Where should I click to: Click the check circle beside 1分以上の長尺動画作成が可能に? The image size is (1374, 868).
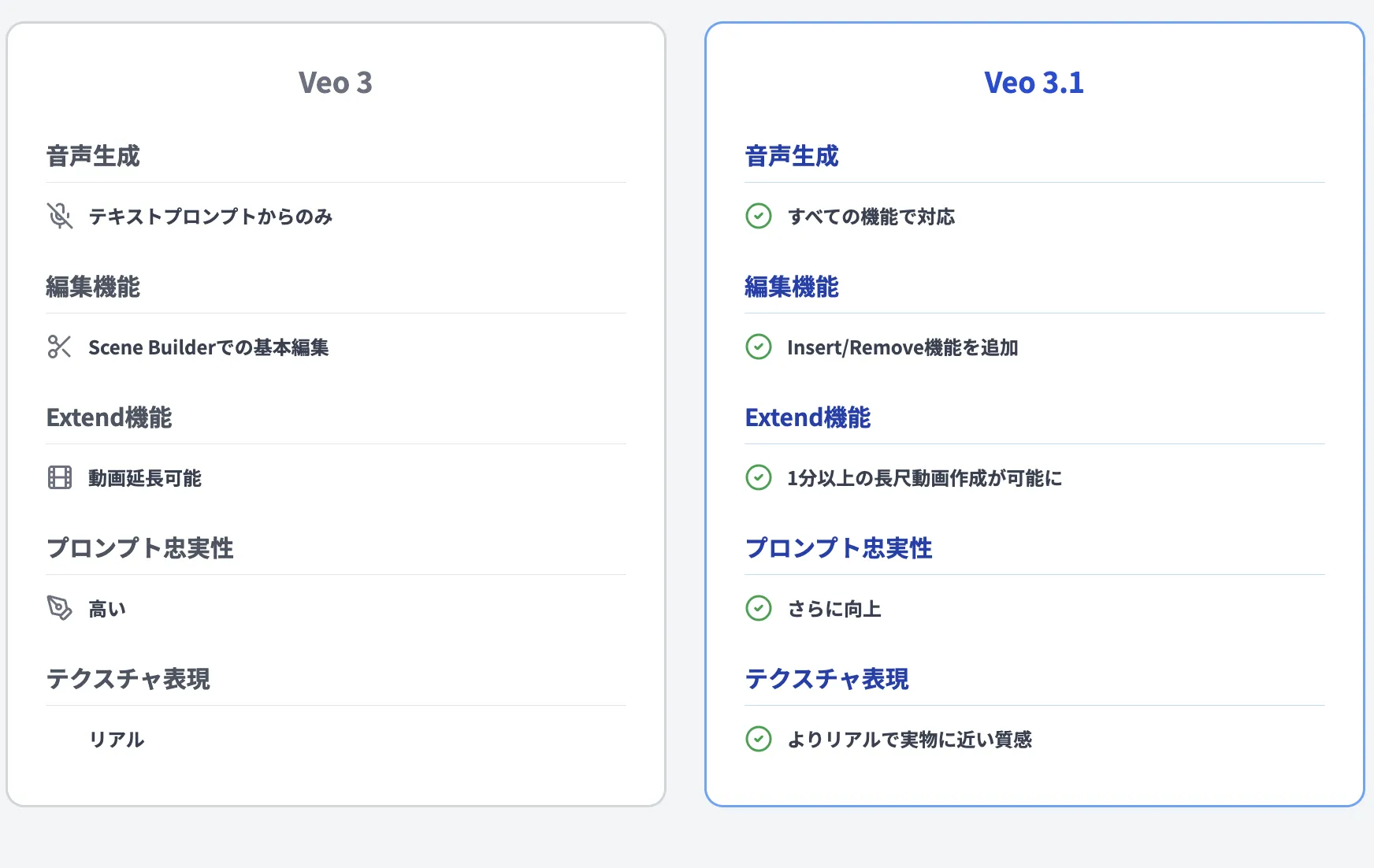(x=758, y=477)
